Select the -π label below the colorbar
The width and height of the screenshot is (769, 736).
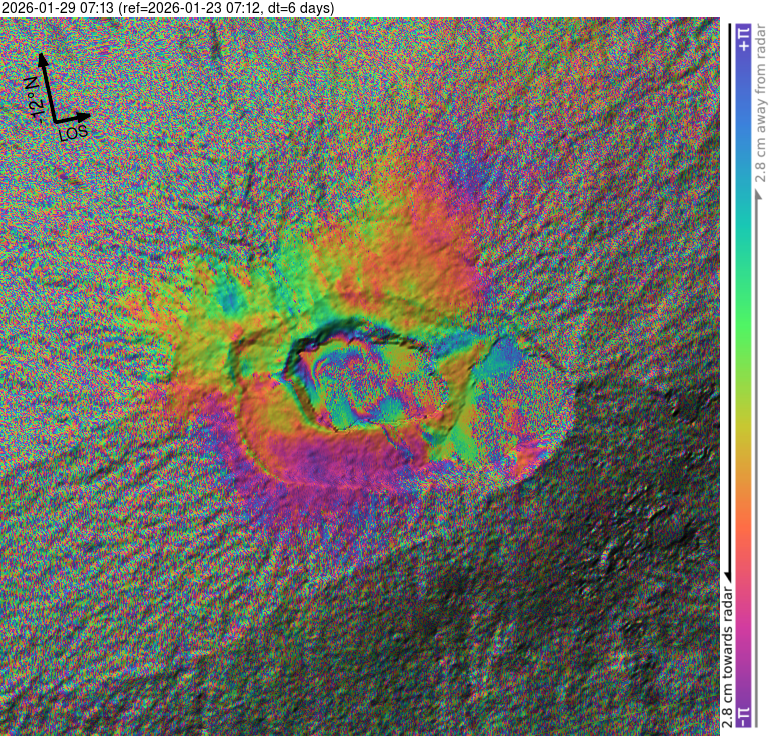pyautogui.click(x=742, y=716)
